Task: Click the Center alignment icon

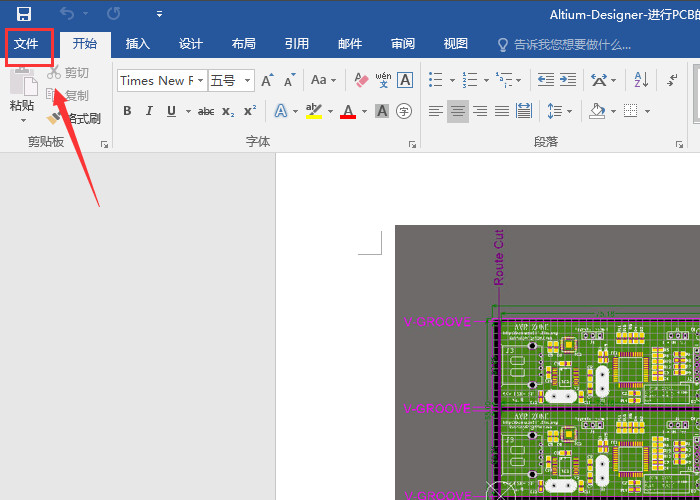Action: pos(458,111)
